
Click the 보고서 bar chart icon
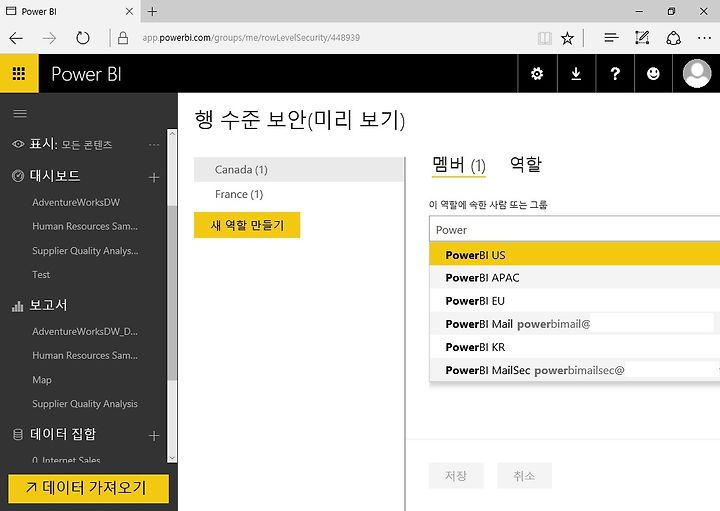click(x=17, y=306)
